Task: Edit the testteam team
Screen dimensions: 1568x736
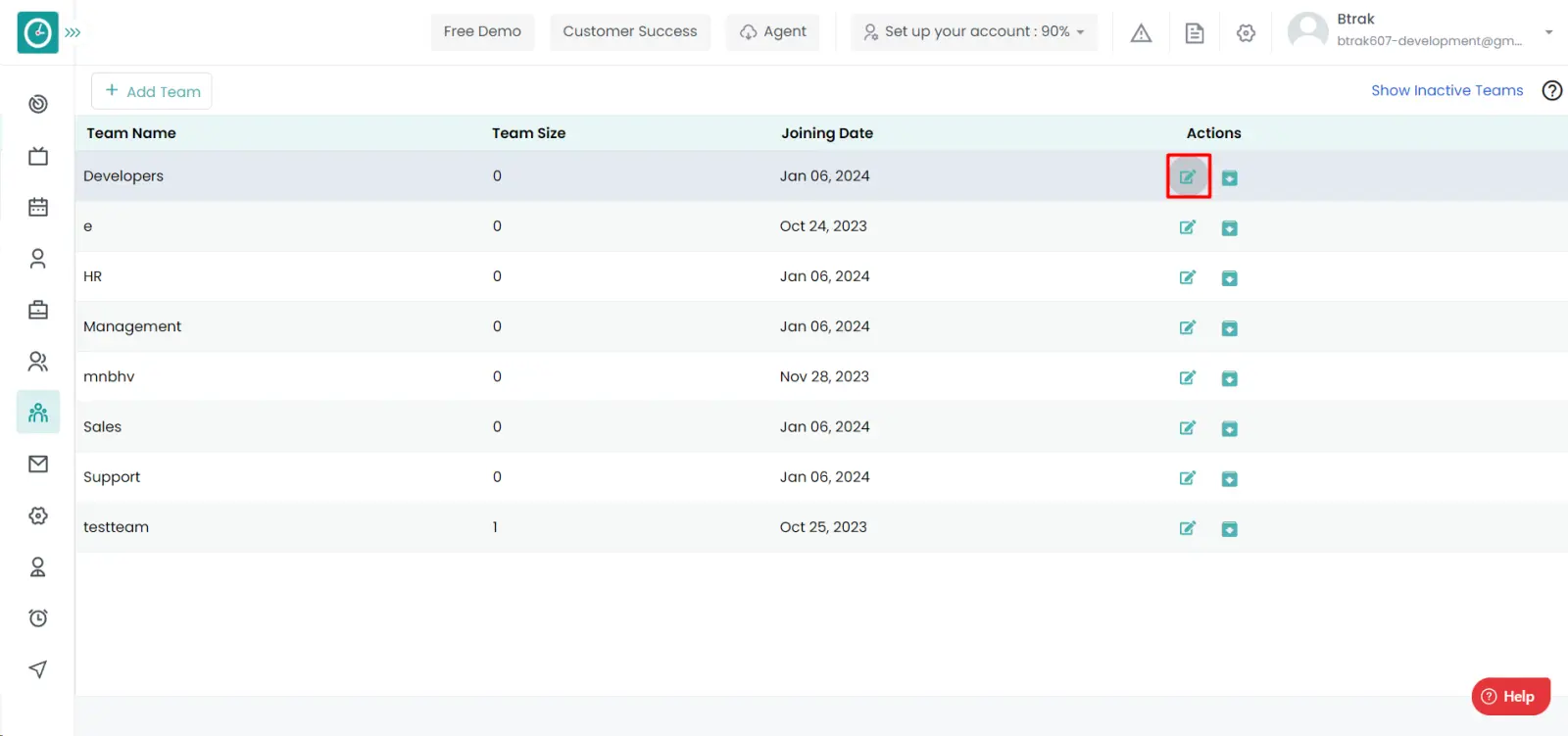Action: (x=1188, y=528)
